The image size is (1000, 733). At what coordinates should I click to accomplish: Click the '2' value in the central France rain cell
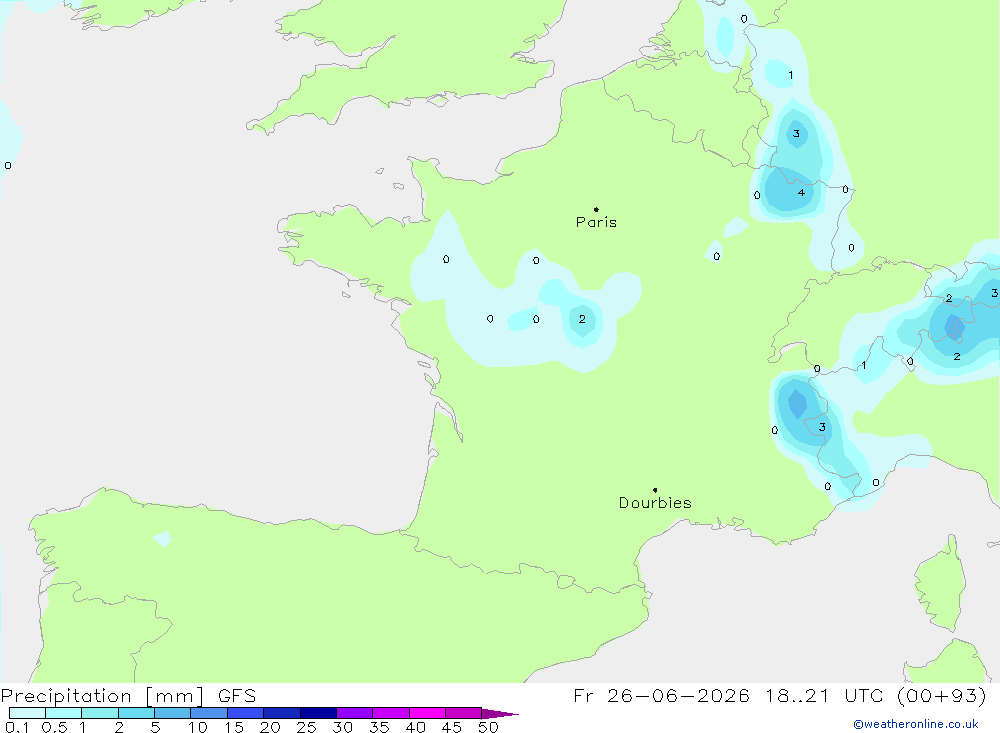click(582, 319)
